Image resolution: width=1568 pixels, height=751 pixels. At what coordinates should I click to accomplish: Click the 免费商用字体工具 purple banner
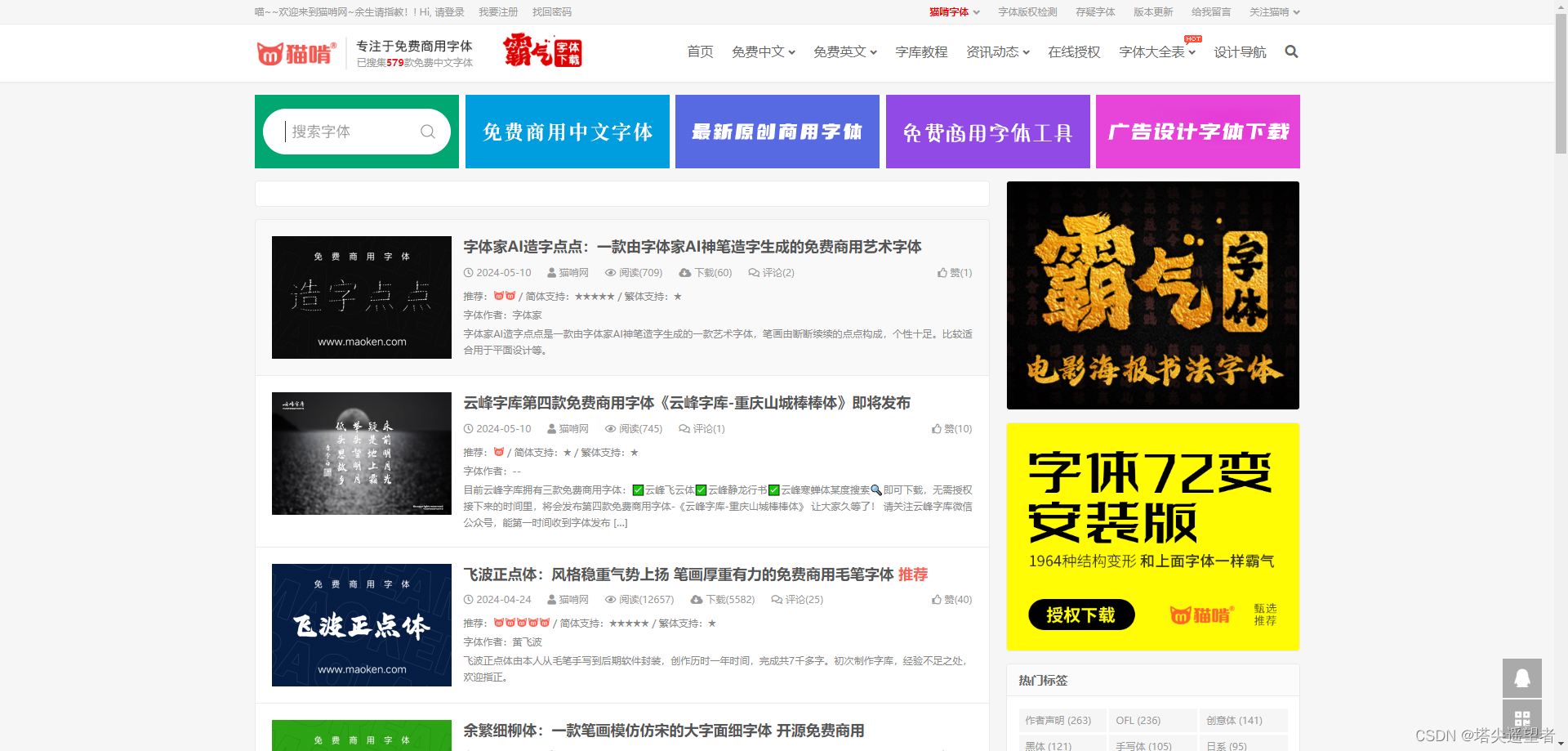[988, 132]
